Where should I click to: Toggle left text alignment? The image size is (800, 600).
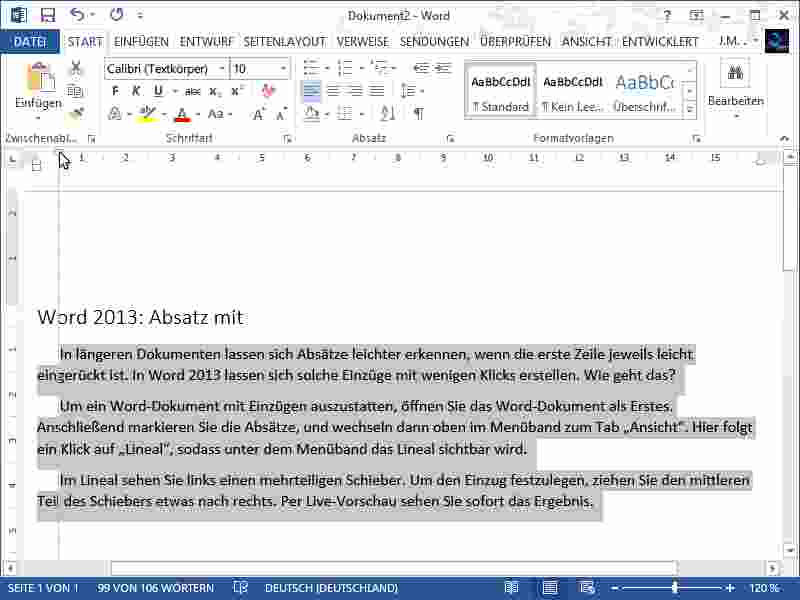(x=311, y=91)
